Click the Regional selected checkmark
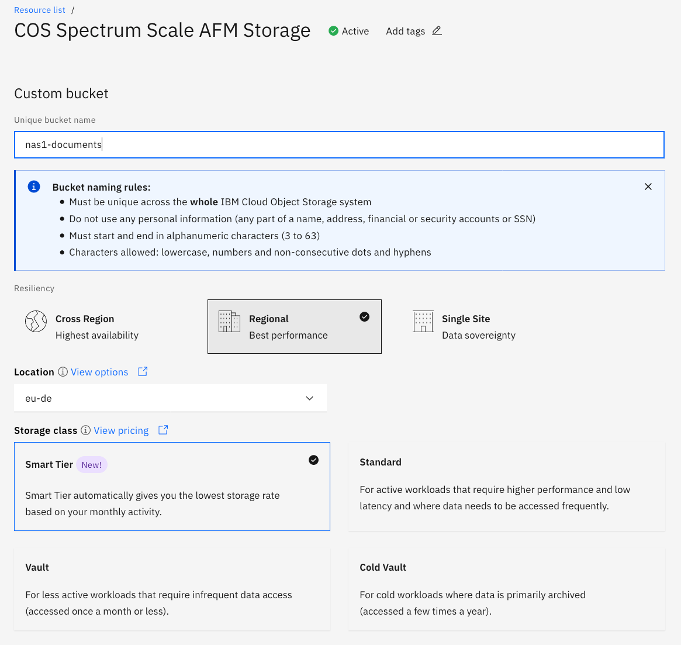682x646 pixels. 364,317
